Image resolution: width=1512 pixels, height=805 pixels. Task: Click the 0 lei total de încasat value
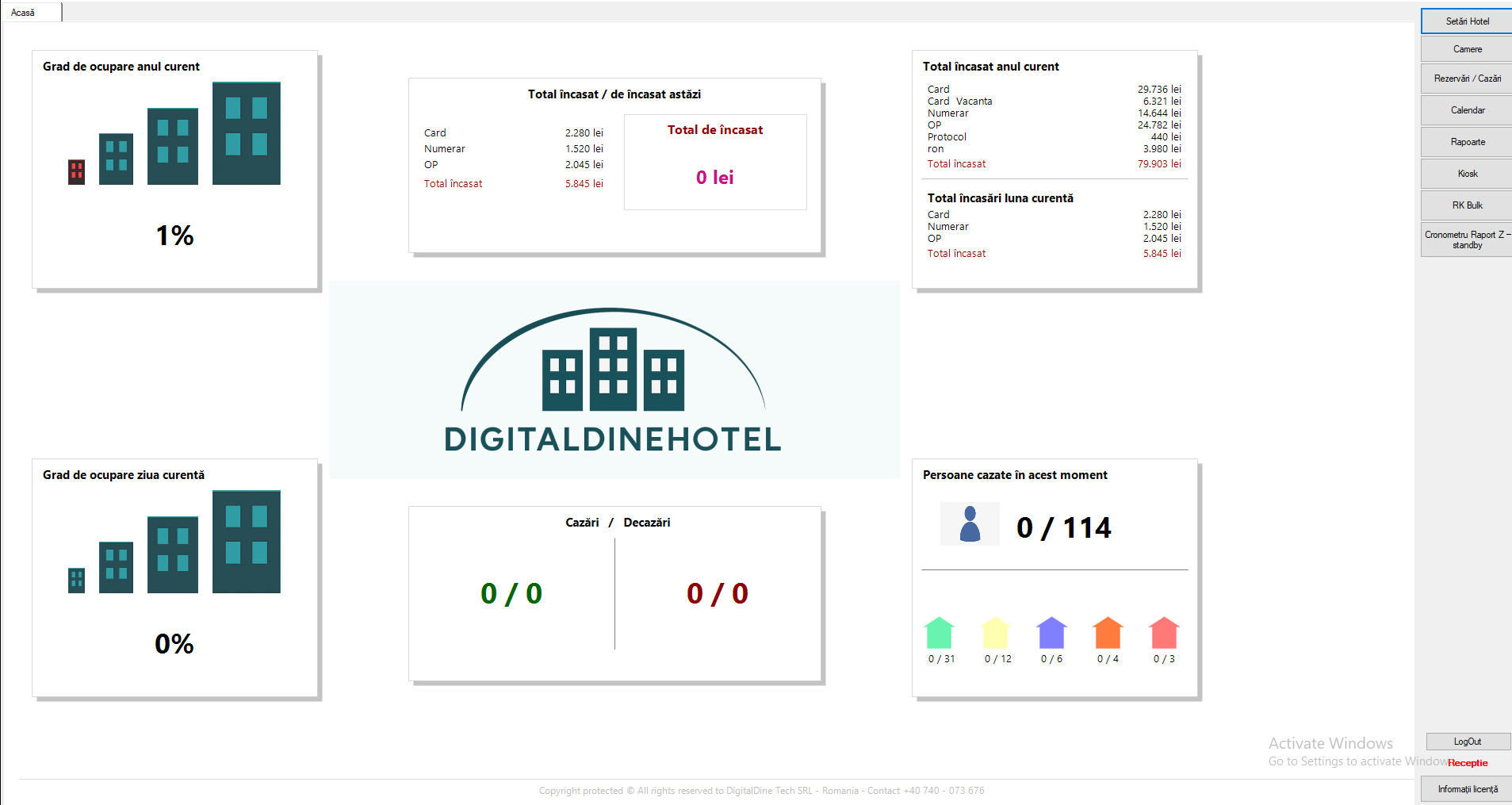[x=715, y=178]
